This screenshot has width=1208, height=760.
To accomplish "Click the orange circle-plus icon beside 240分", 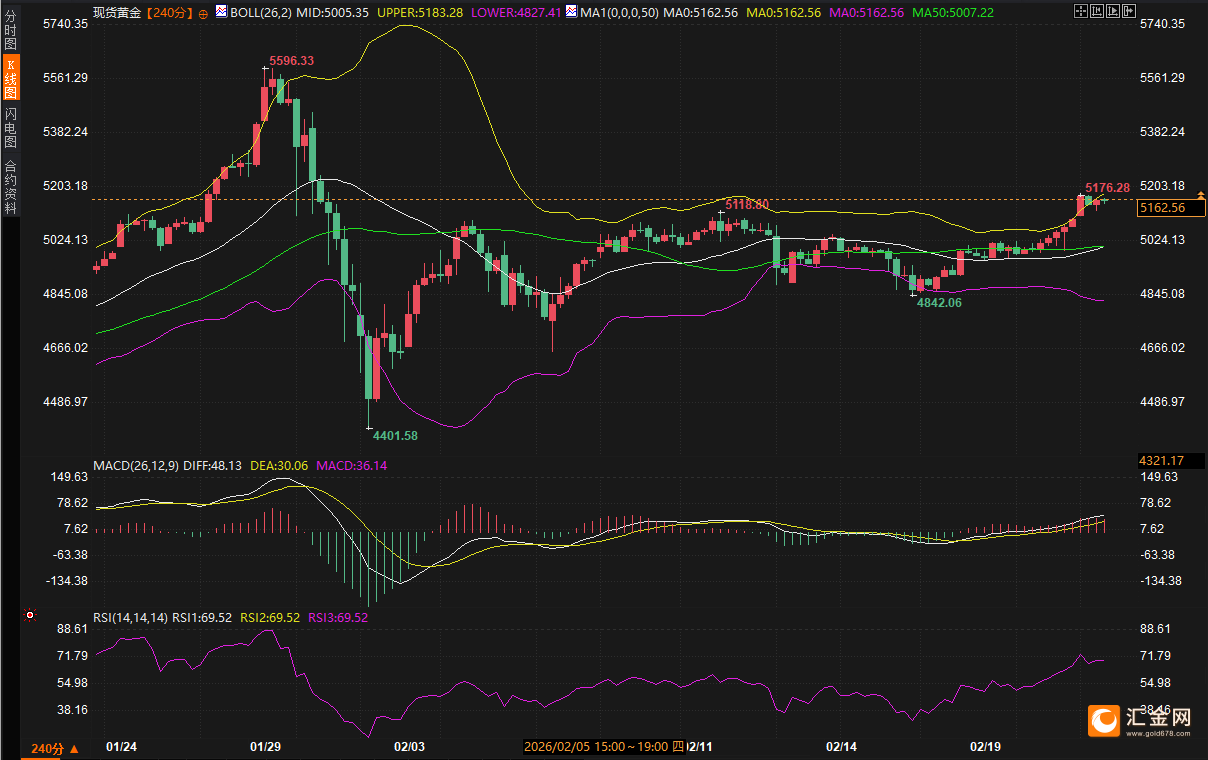I will pos(204,13).
